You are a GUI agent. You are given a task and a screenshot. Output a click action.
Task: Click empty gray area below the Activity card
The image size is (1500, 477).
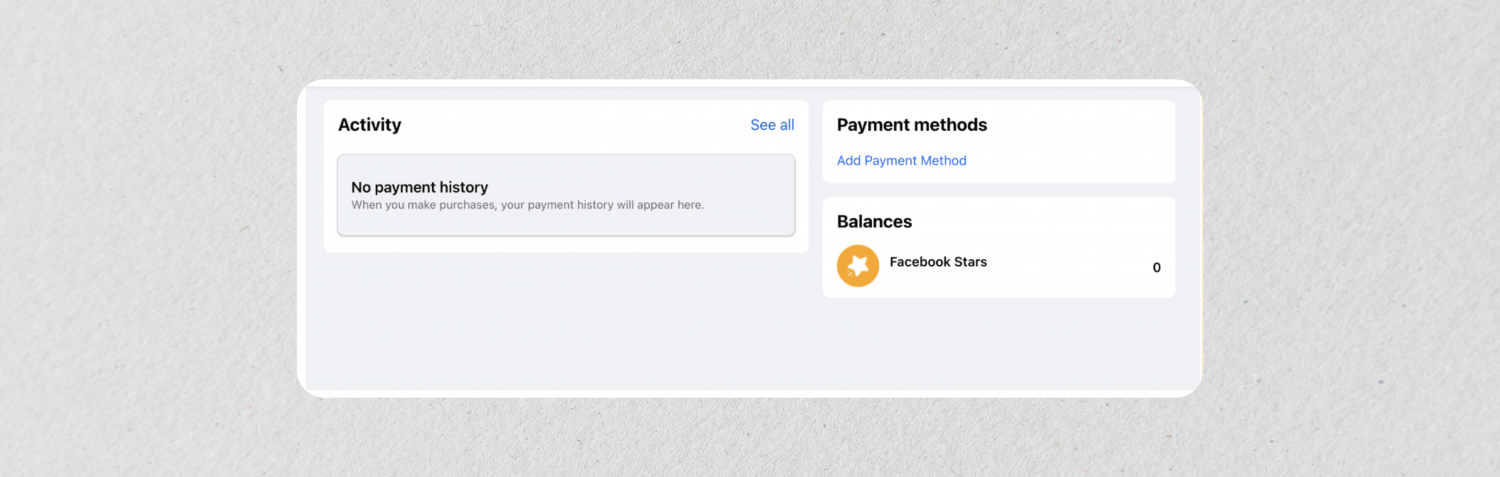point(565,320)
